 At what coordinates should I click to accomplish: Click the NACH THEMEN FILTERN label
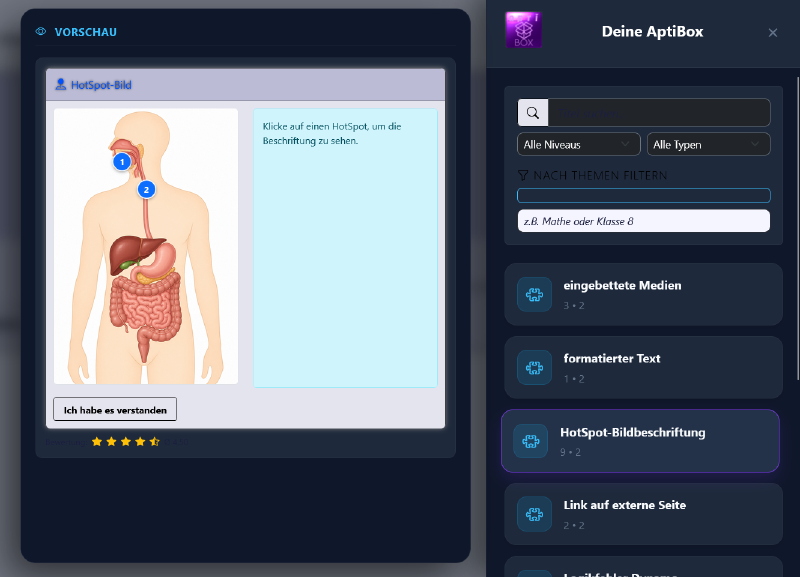pyautogui.click(x=600, y=175)
